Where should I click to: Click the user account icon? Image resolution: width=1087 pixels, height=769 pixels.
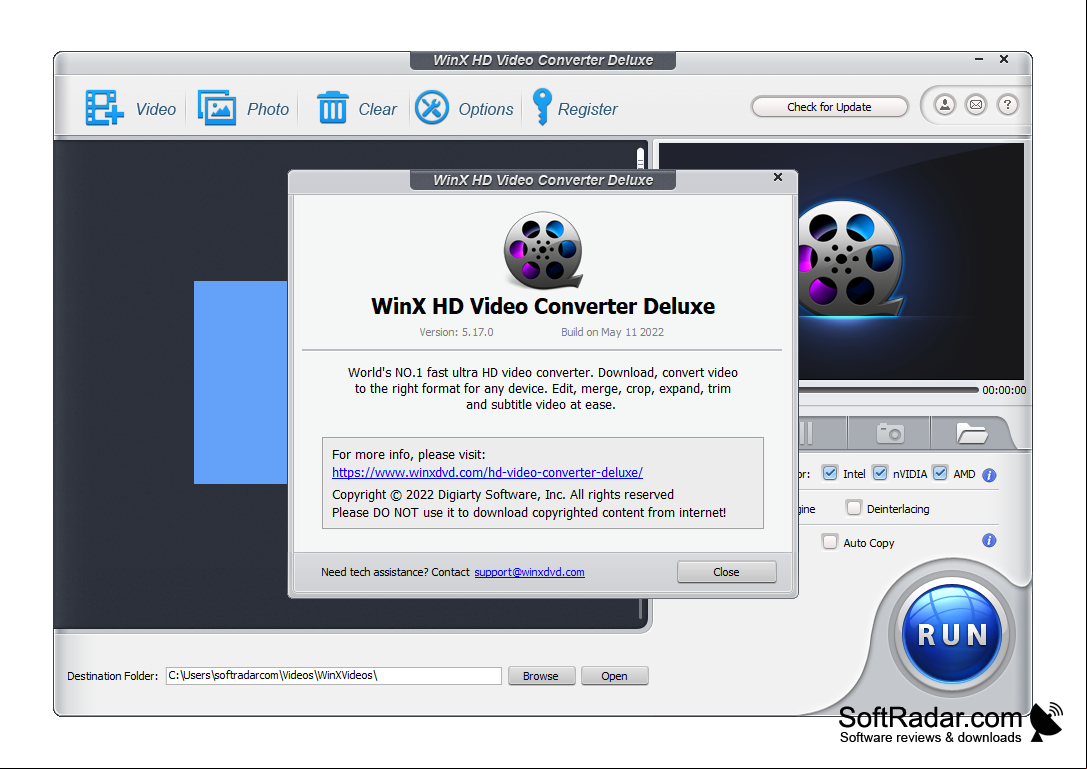pos(944,105)
